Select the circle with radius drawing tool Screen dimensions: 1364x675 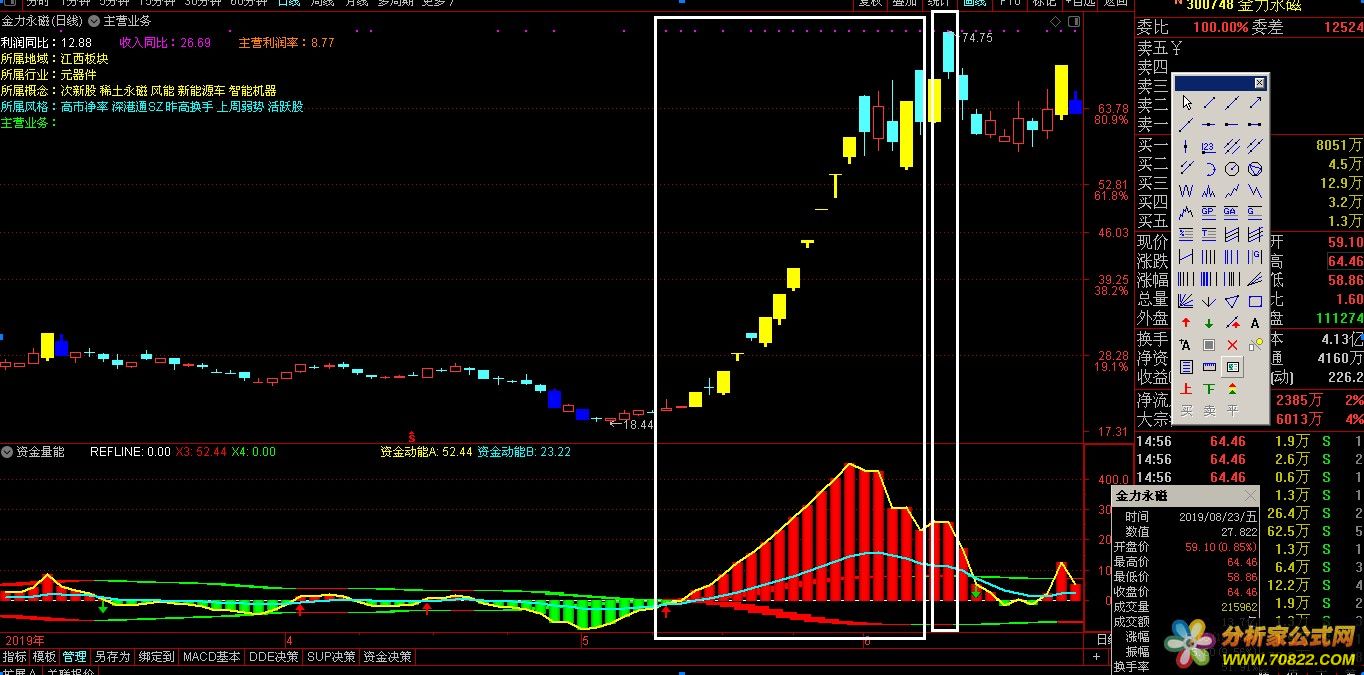pyautogui.click(x=1232, y=169)
